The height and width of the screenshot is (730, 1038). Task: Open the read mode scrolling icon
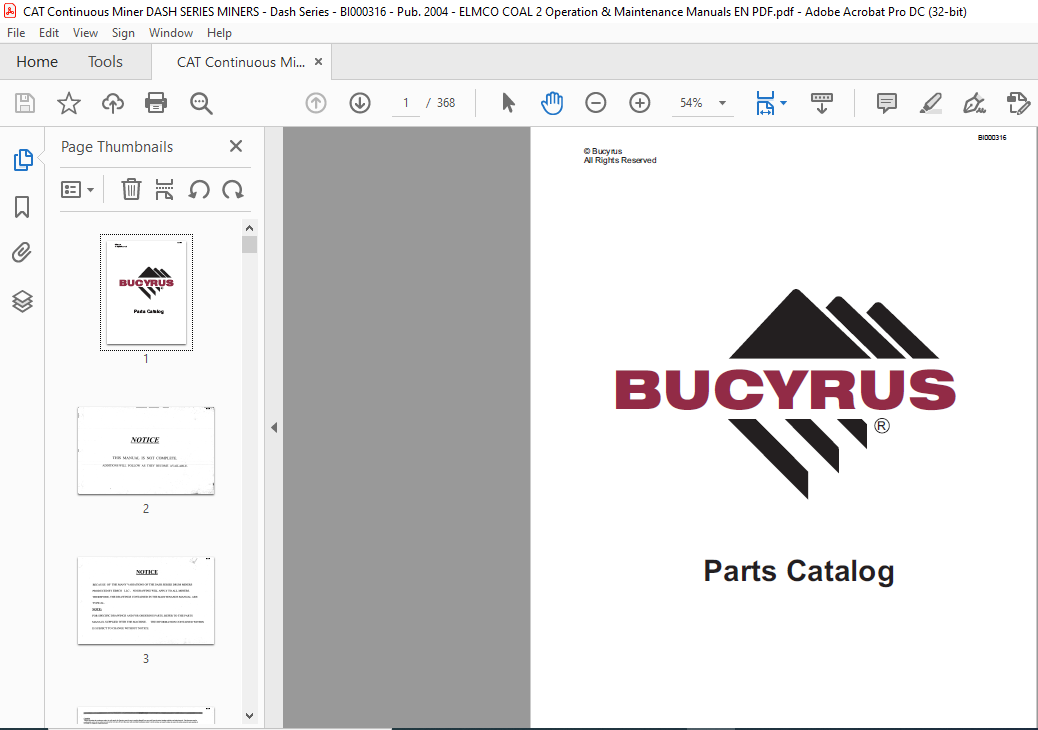click(822, 103)
